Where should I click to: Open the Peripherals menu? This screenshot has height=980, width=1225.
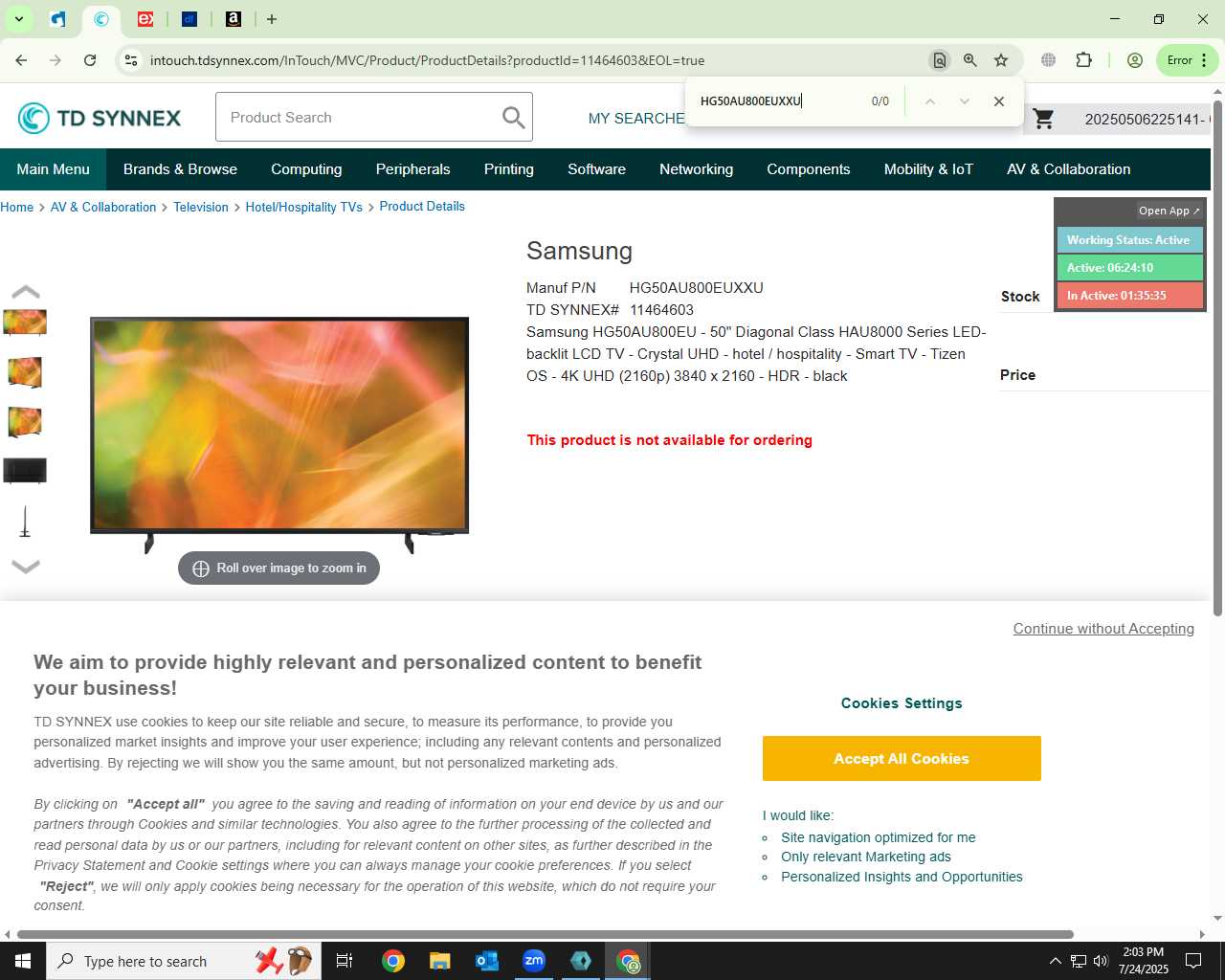point(412,169)
